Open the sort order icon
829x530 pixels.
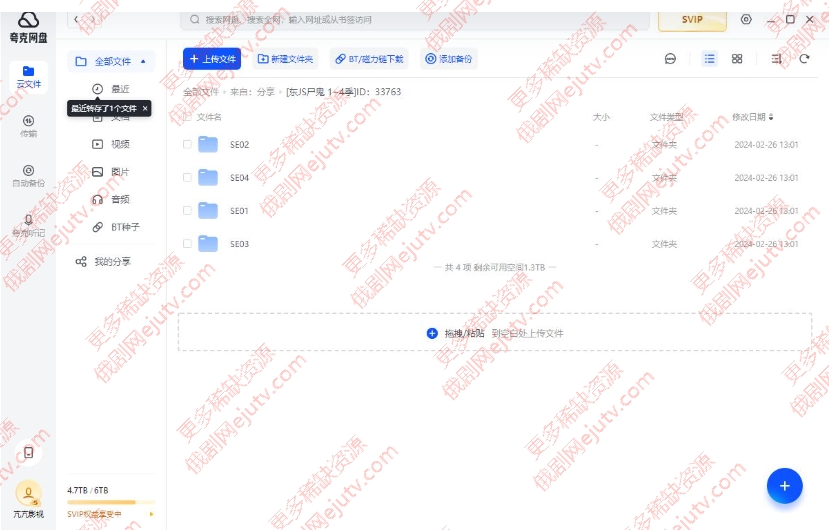(x=776, y=59)
